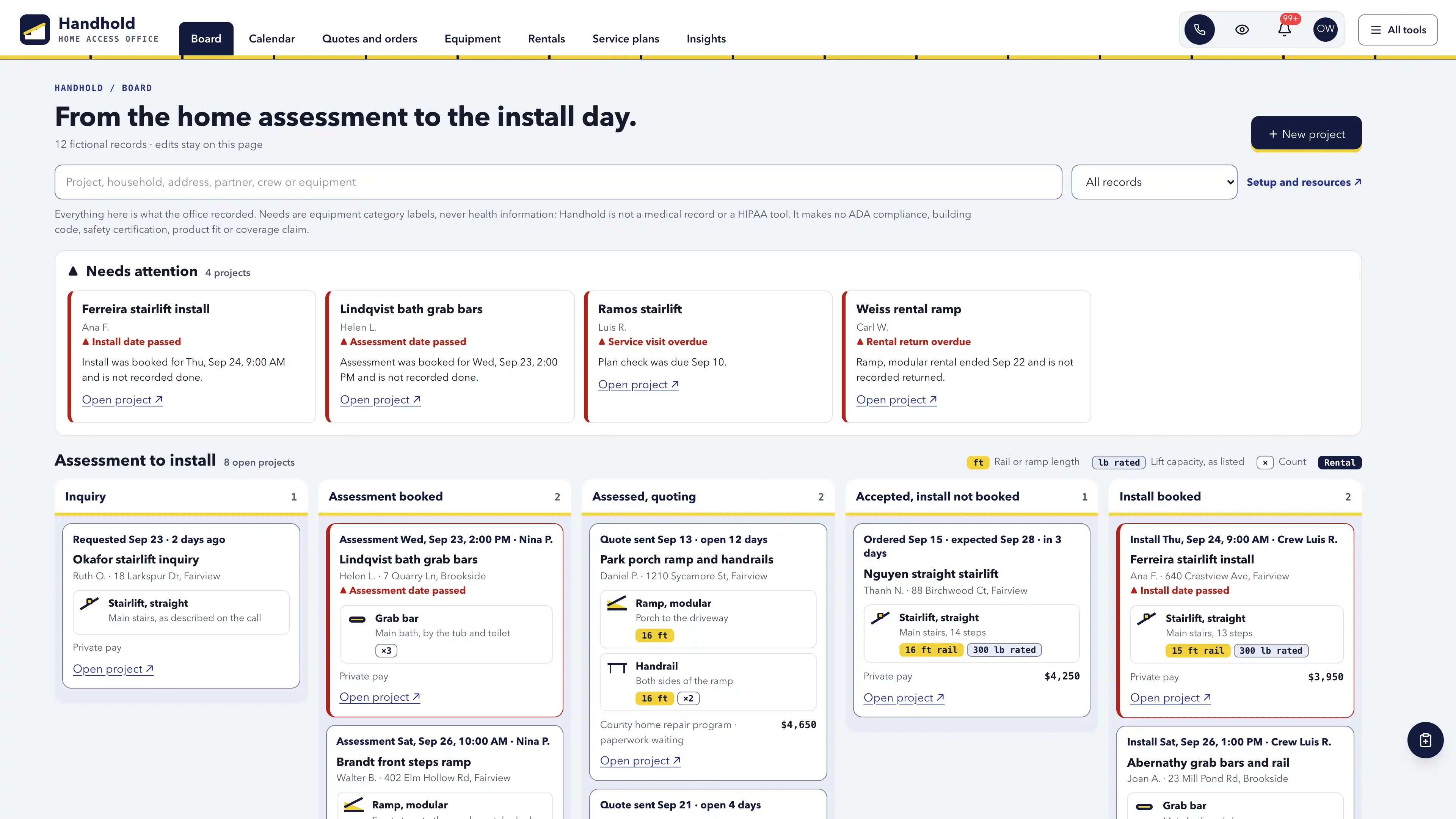This screenshot has width=1456, height=819.
Task: Go to the Equipment tab
Action: (x=472, y=38)
